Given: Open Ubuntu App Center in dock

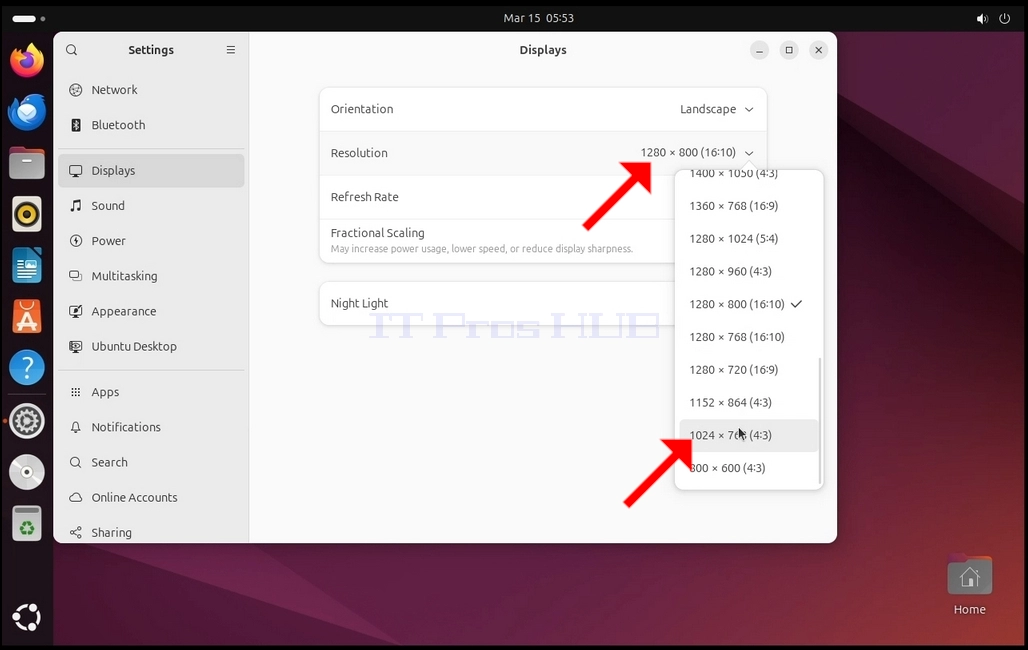Looking at the screenshot, I should (x=27, y=316).
